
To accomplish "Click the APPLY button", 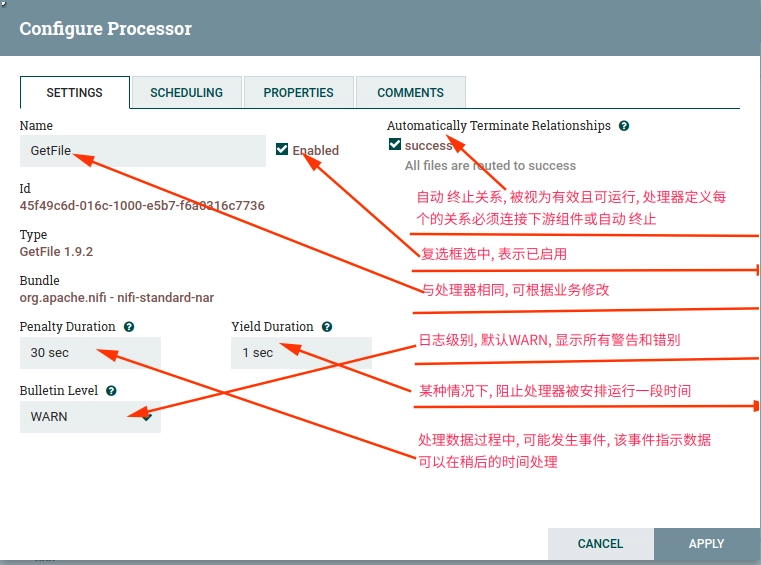I will point(707,544).
